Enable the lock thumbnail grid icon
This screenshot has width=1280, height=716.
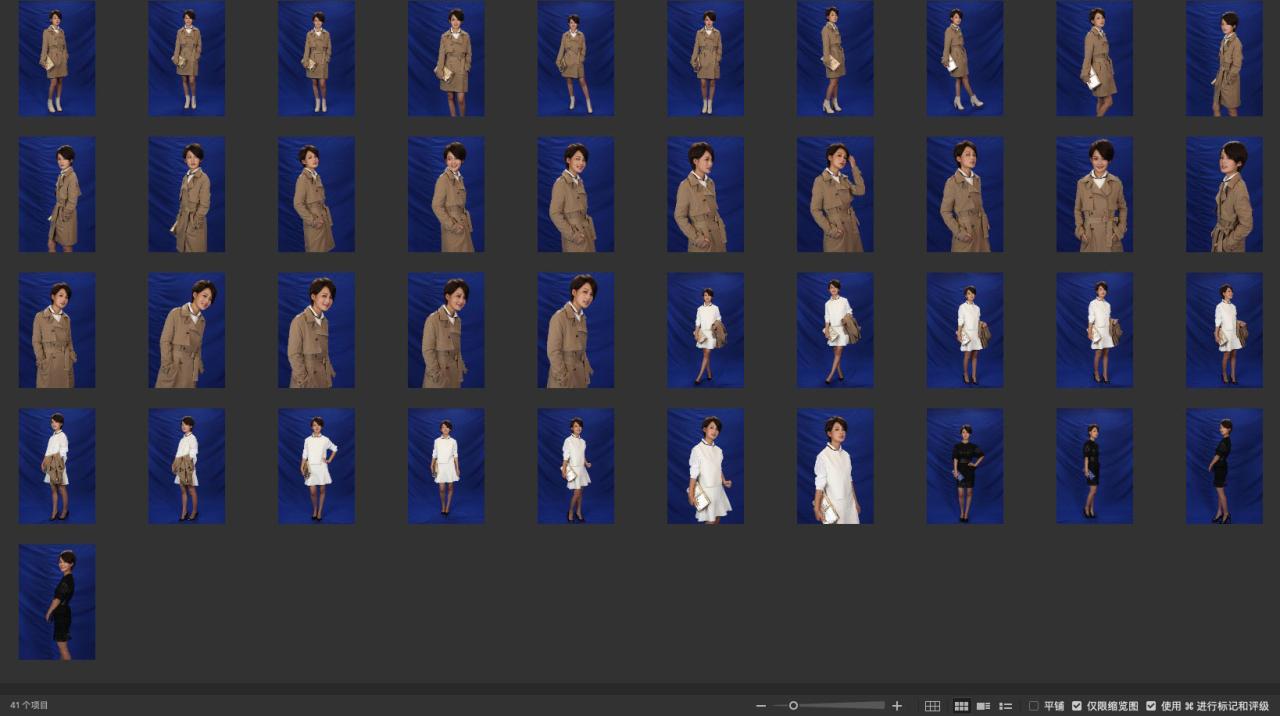[932, 706]
